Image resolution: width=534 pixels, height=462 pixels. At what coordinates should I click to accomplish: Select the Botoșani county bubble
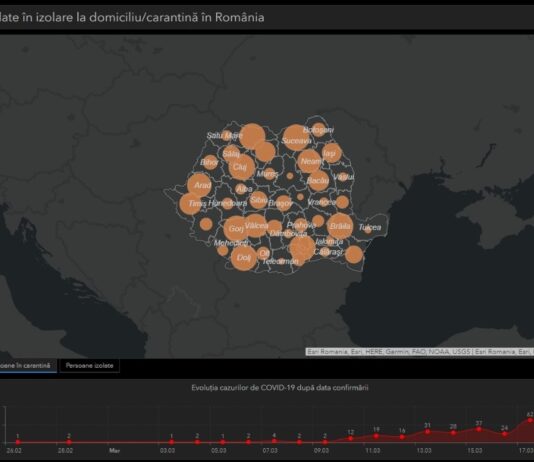coord(319,130)
